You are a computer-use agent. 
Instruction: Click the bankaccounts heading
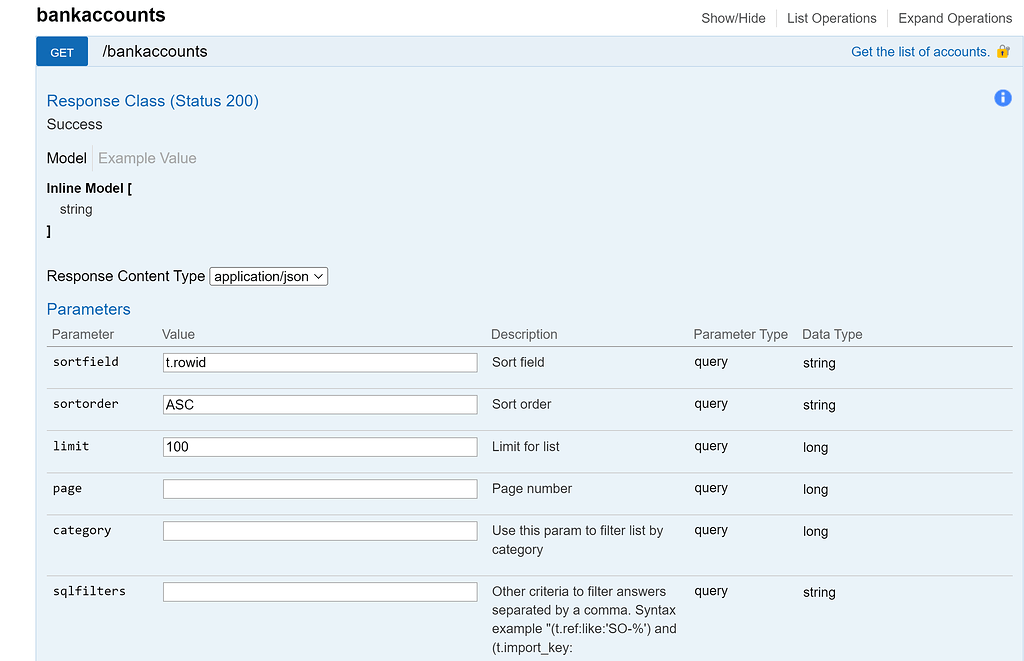pos(100,16)
